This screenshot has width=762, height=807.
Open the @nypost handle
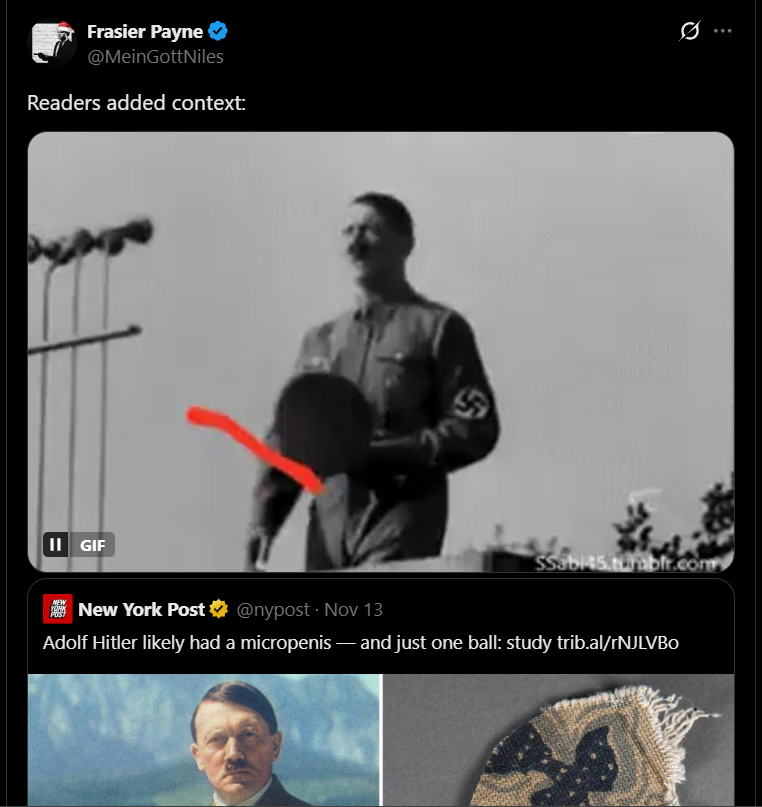coord(274,609)
